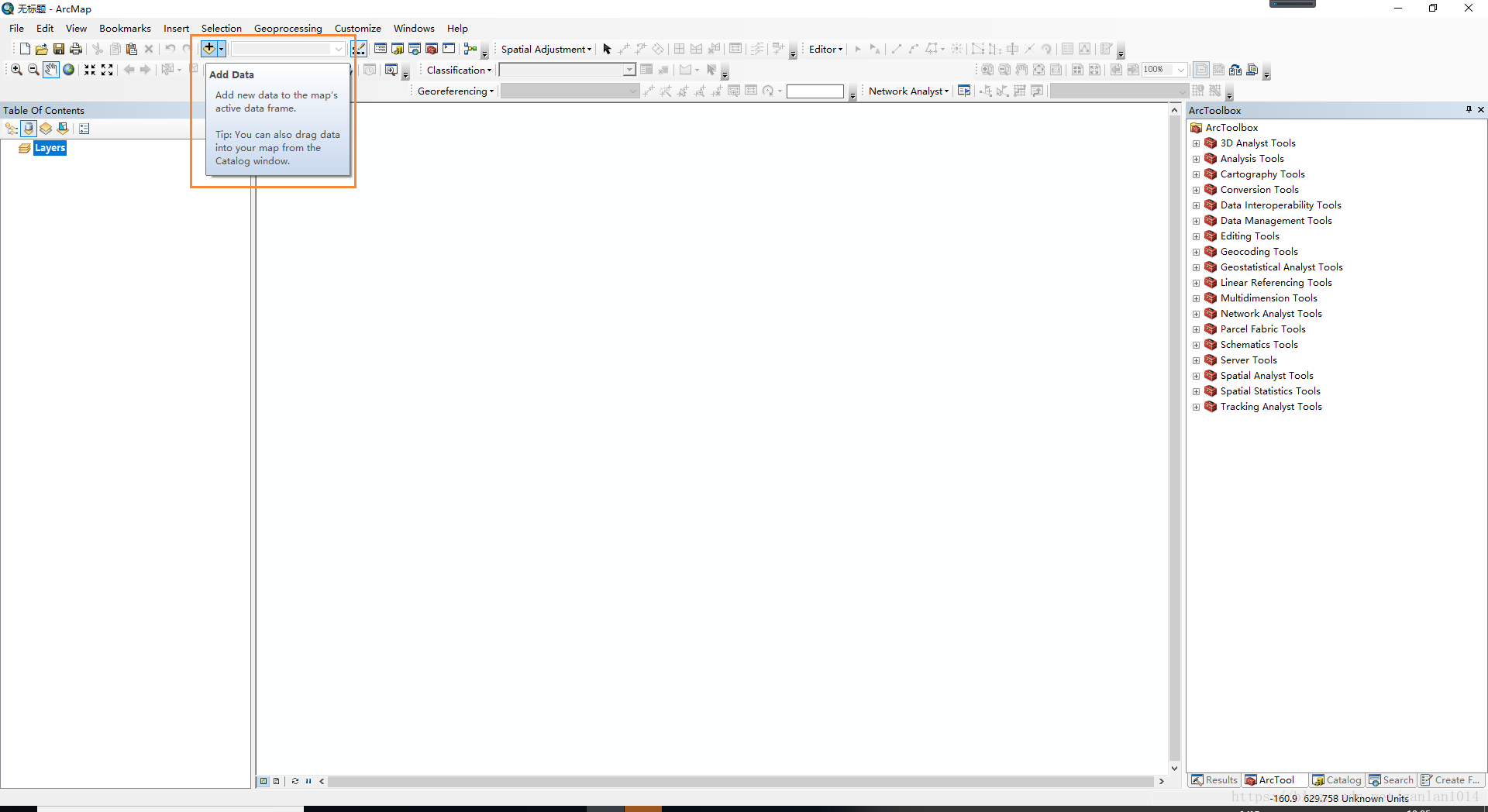Screen dimensions: 1488x812
Task: Expand the Analysis Tools toolbox
Action: [x=1196, y=159]
